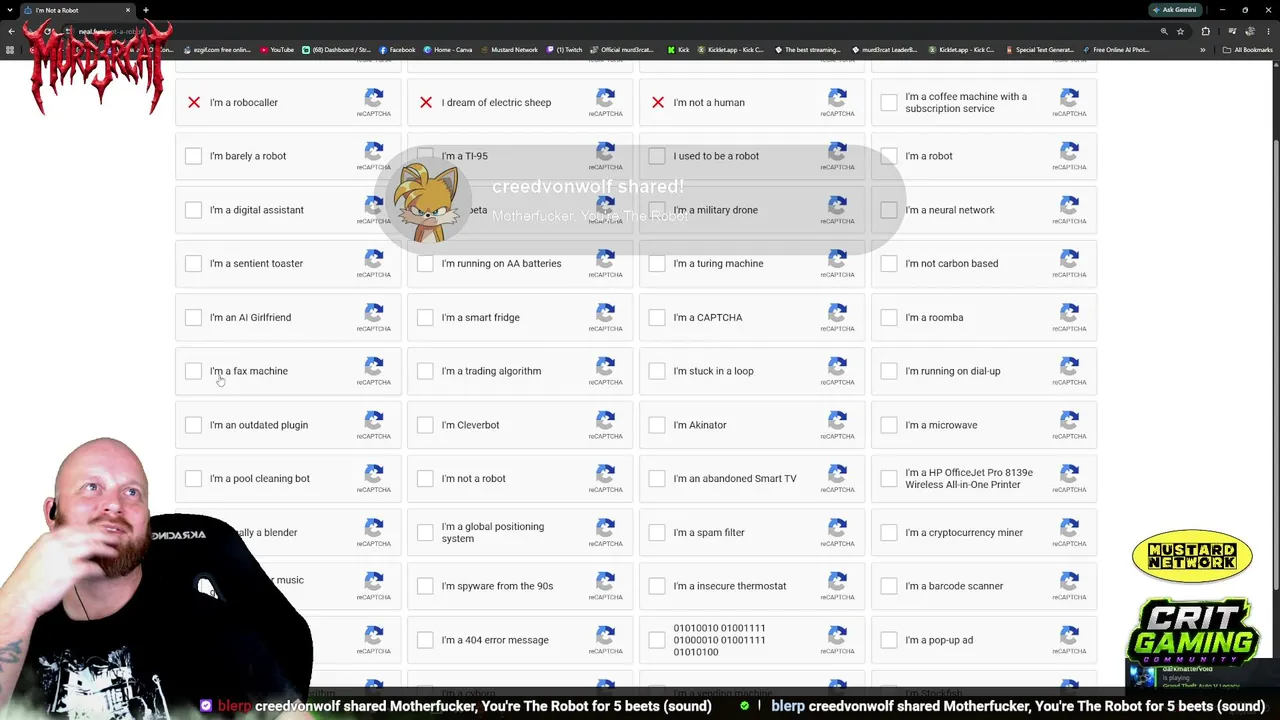The image size is (1280, 720).
Task: Select the "I'm an AI Girlfriend" checkbox
Action: point(194,317)
